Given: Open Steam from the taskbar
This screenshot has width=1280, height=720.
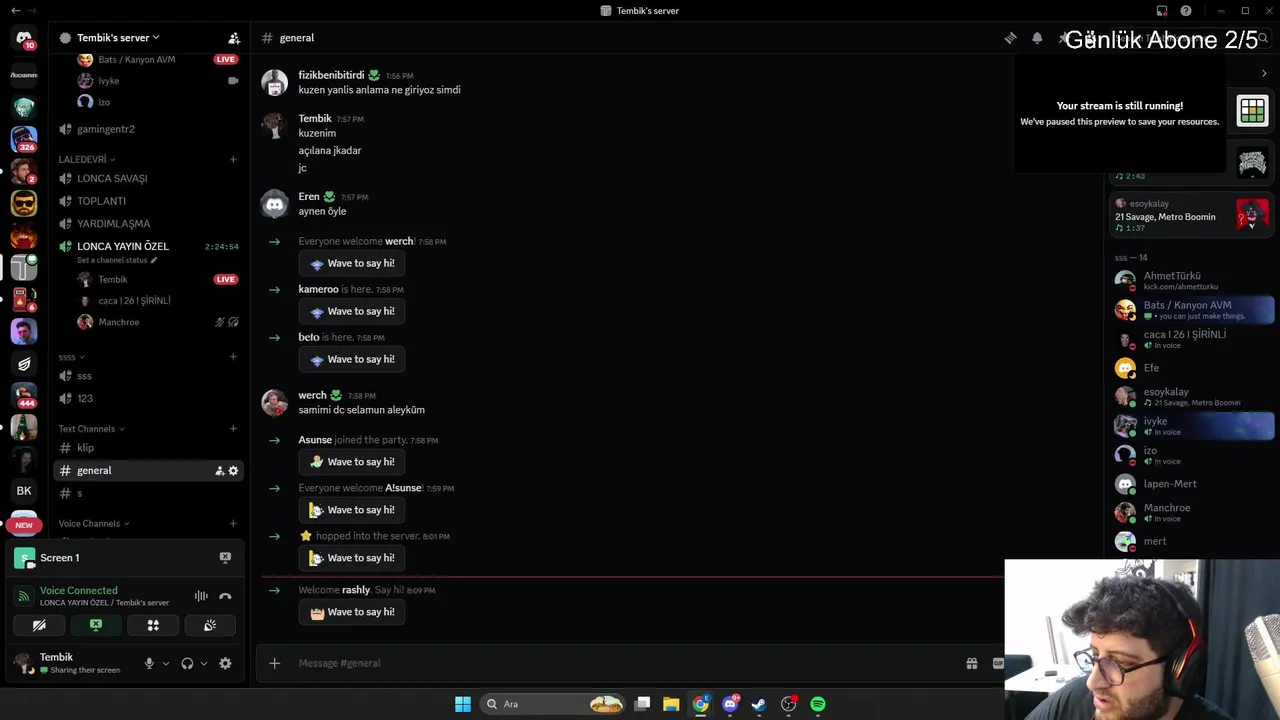Looking at the screenshot, I should [759, 704].
